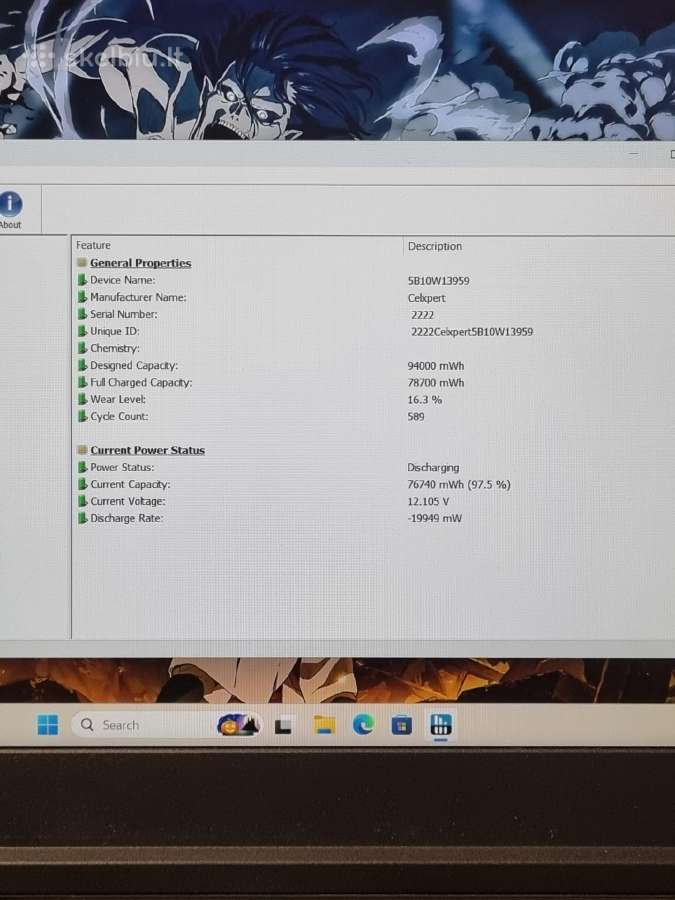Viewport: 675px width, 900px height.
Task: Click the -19949 mW value
Action: [x=435, y=518]
